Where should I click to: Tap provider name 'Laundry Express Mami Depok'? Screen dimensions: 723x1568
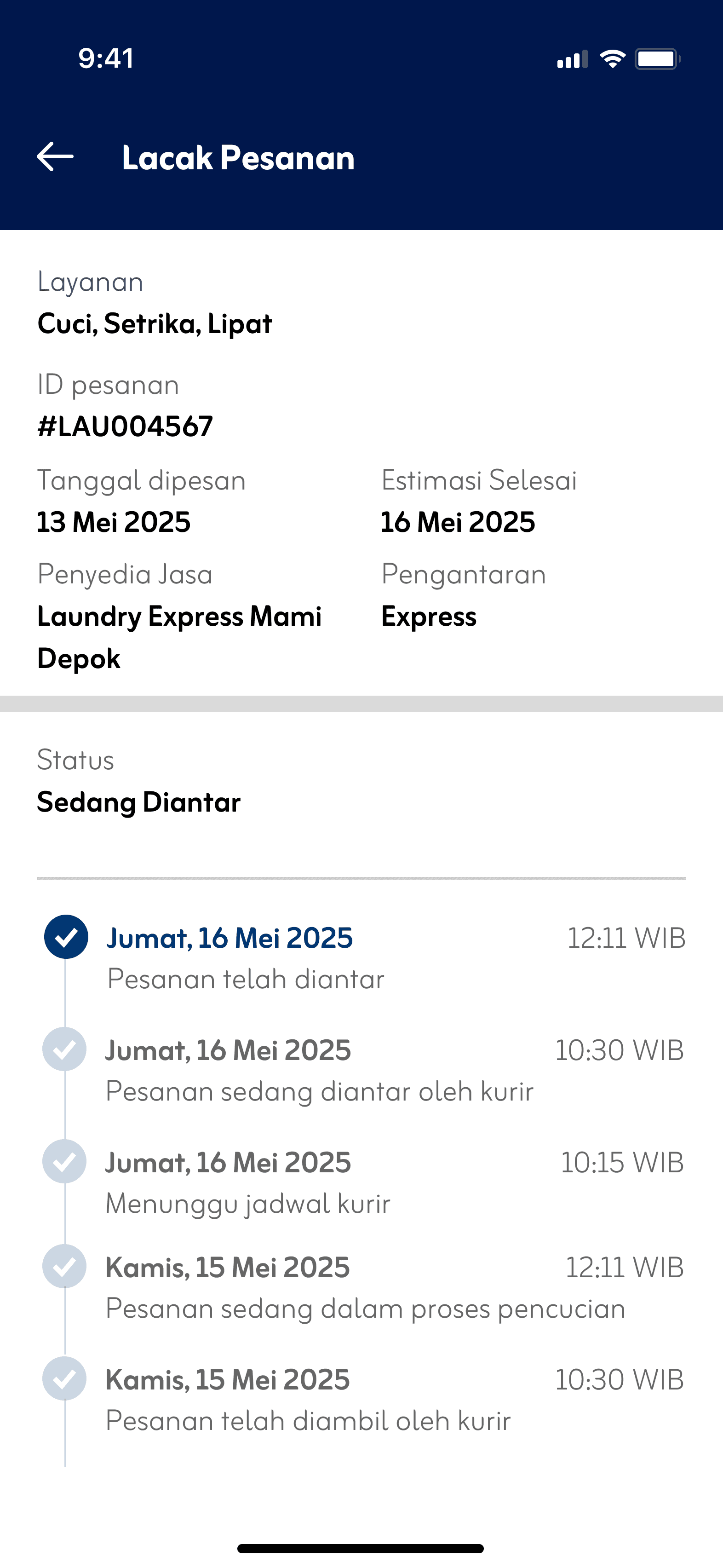click(179, 637)
